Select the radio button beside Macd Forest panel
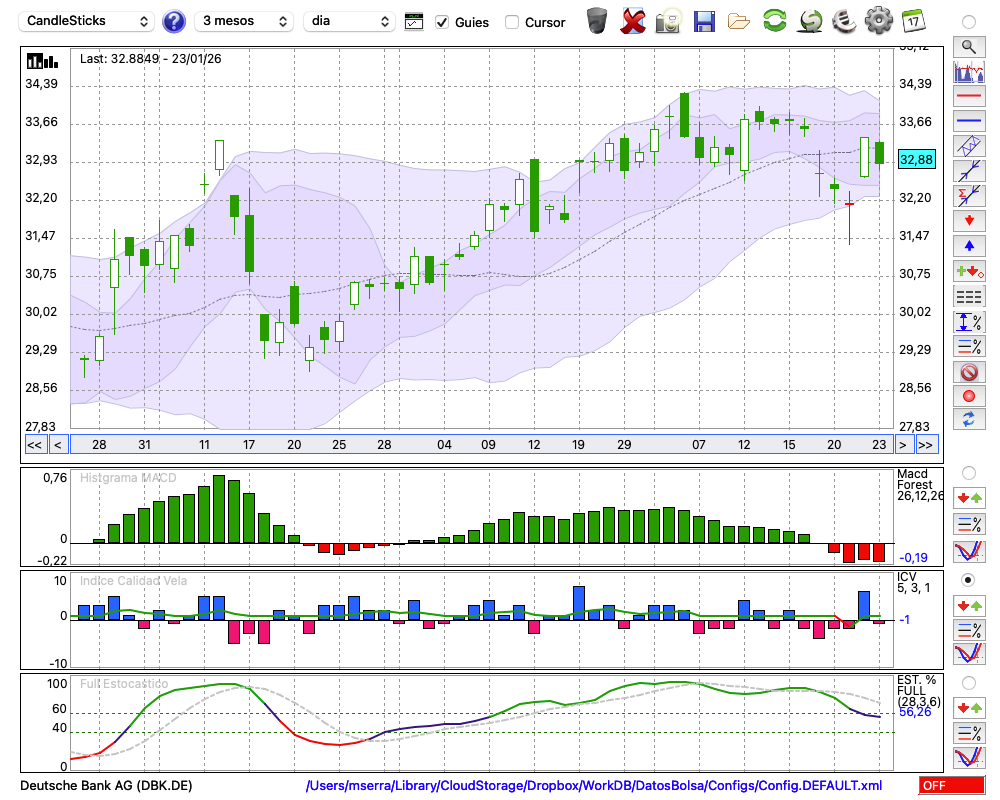 (967, 473)
